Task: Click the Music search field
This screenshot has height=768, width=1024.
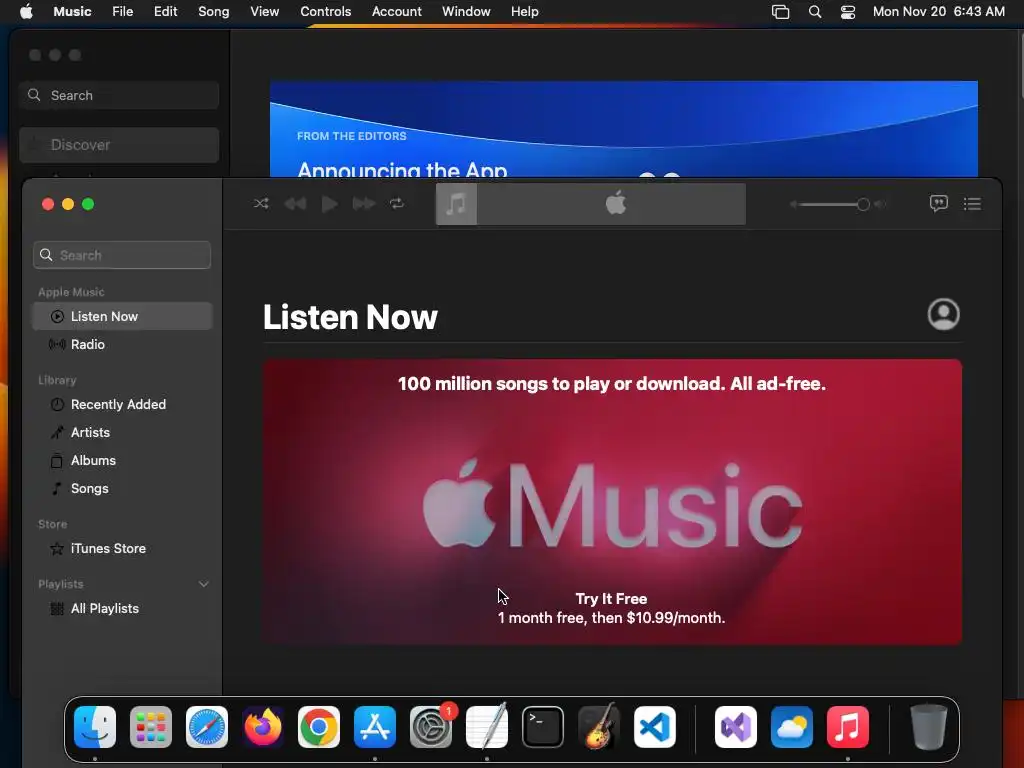Action: pos(122,255)
